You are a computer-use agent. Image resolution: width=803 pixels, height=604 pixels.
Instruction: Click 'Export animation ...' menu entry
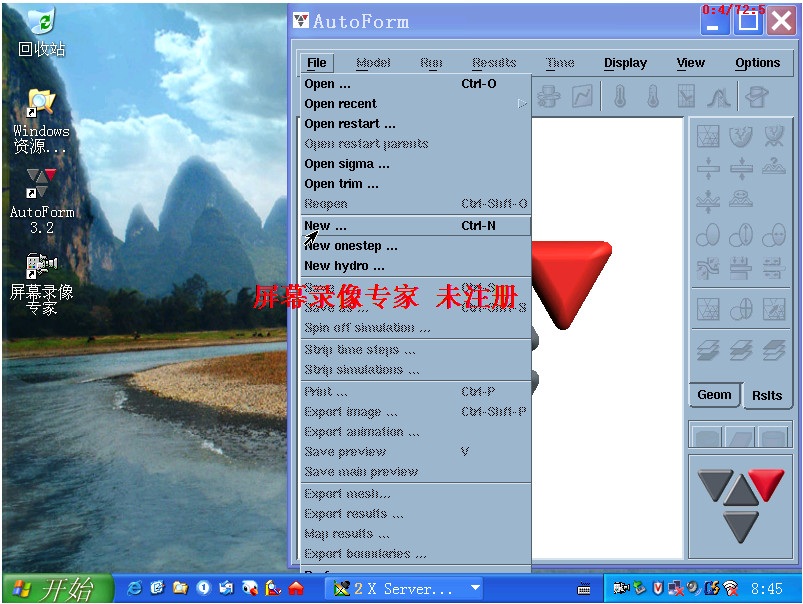point(415,432)
